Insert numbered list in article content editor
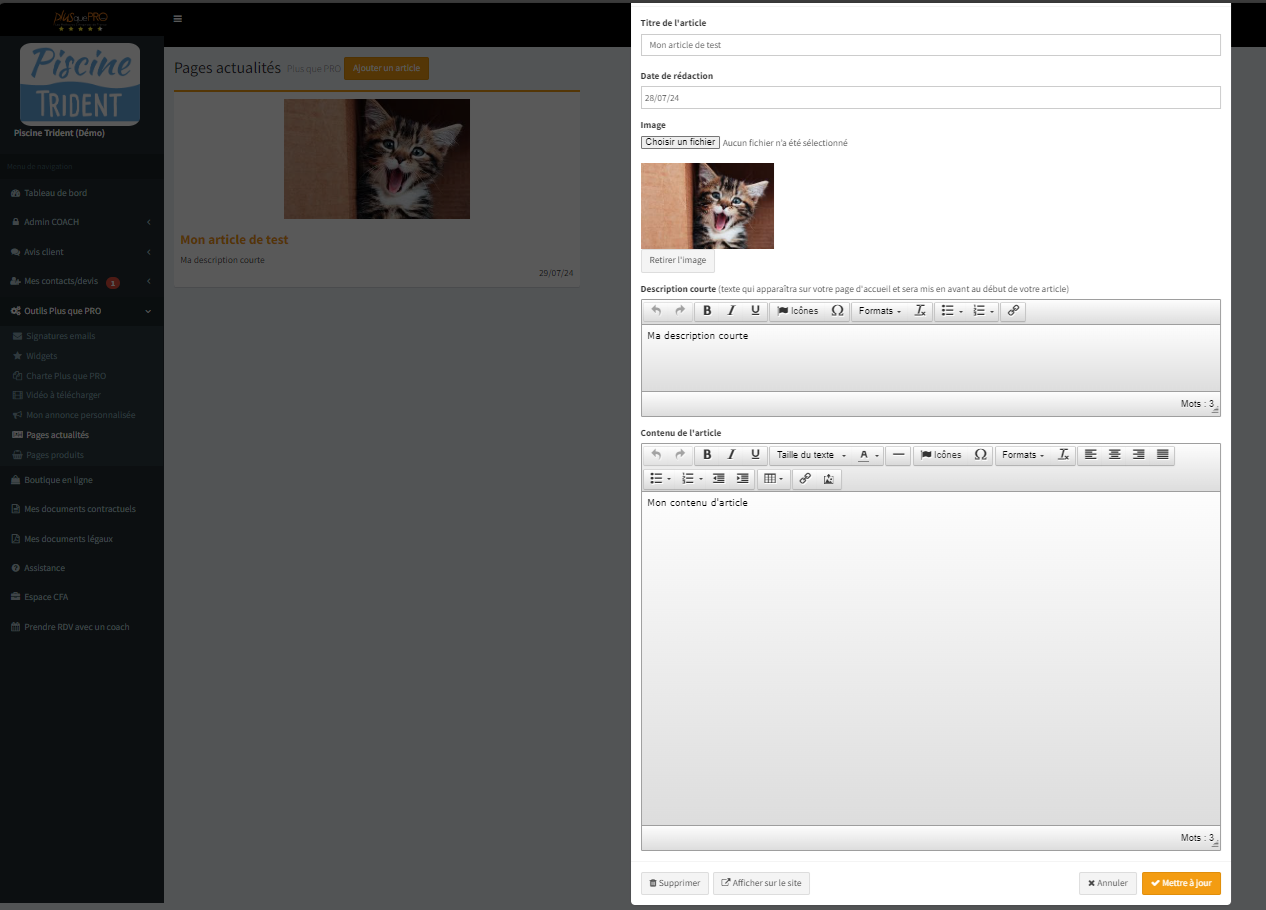Image resolution: width=1266 pixels, height=910 pixels. pos(687,479)
